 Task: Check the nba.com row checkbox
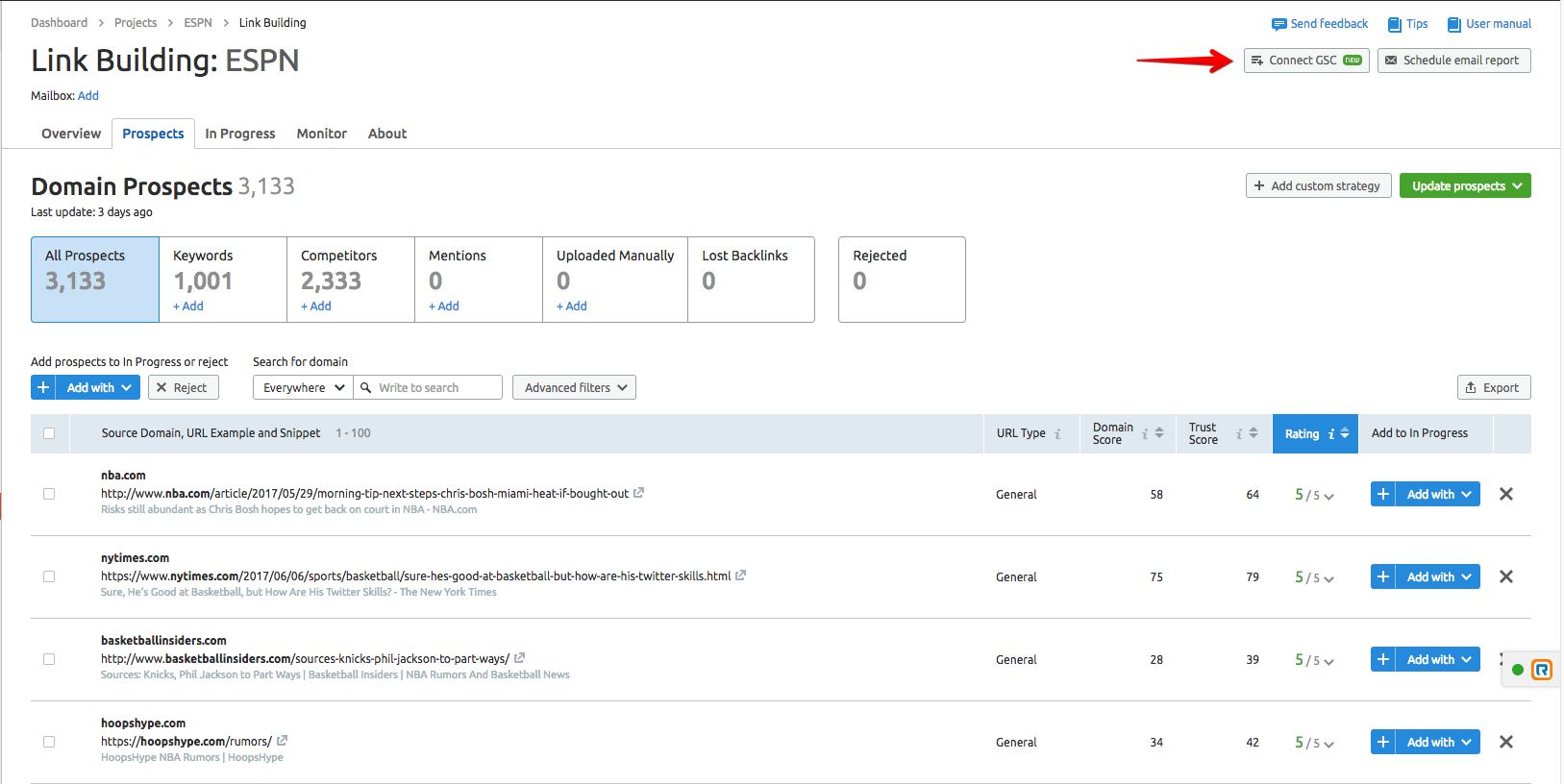tap(49, 494)
